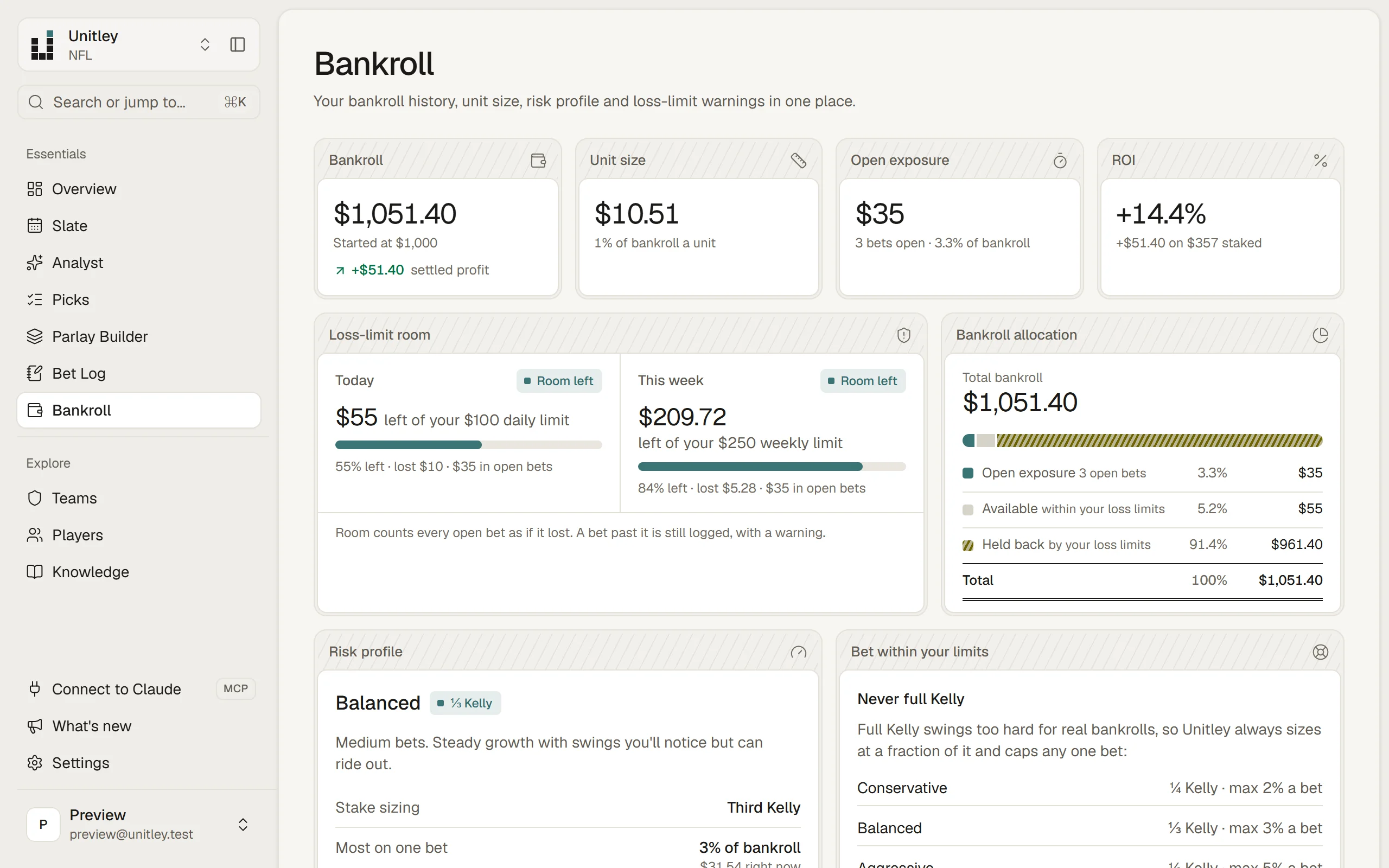Click the This week weekly limit progress bar
Image resolution: width=1389 pixels, height=868 pixels.
tap(772, 467)
